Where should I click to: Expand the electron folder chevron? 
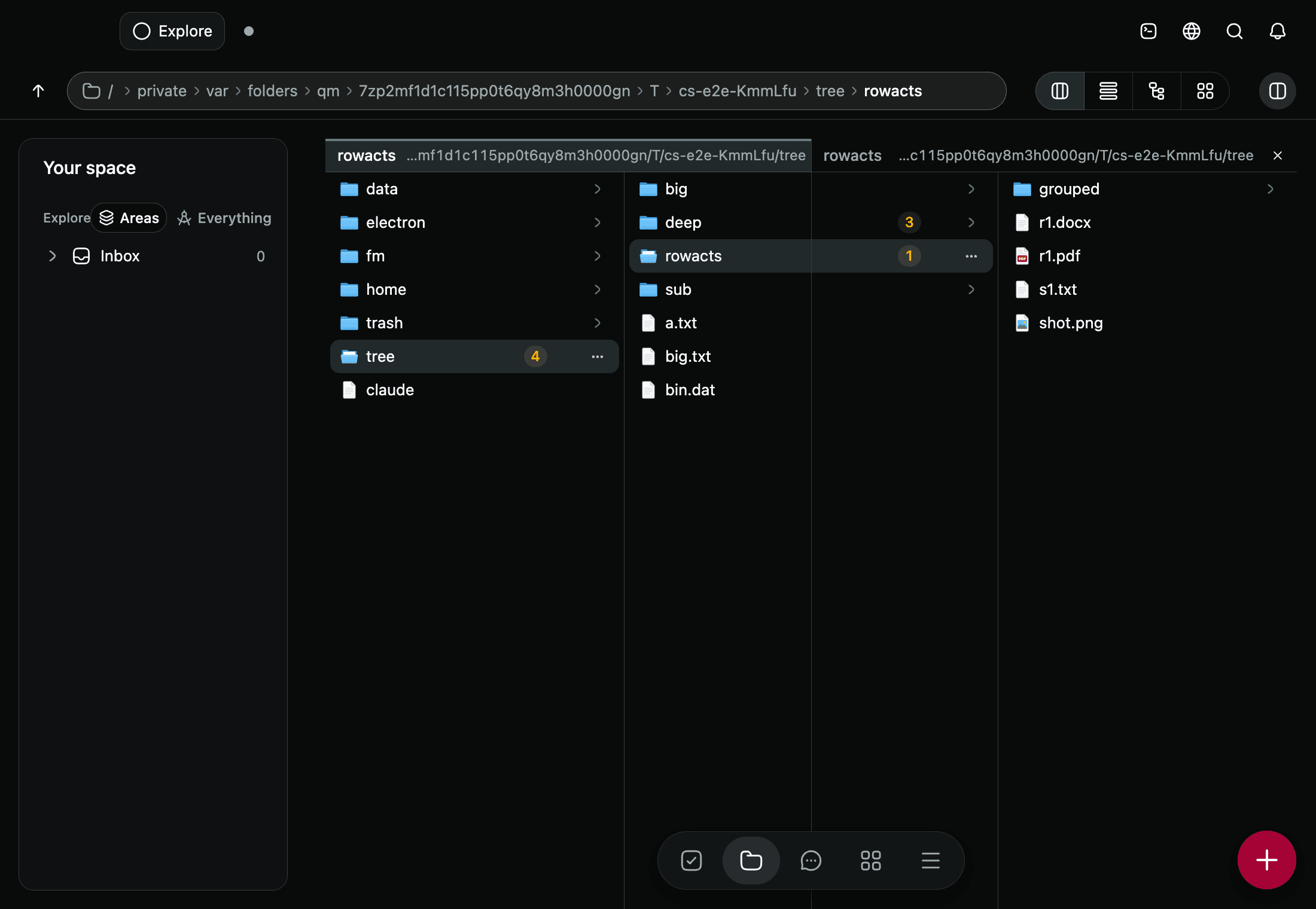point(598,222)
